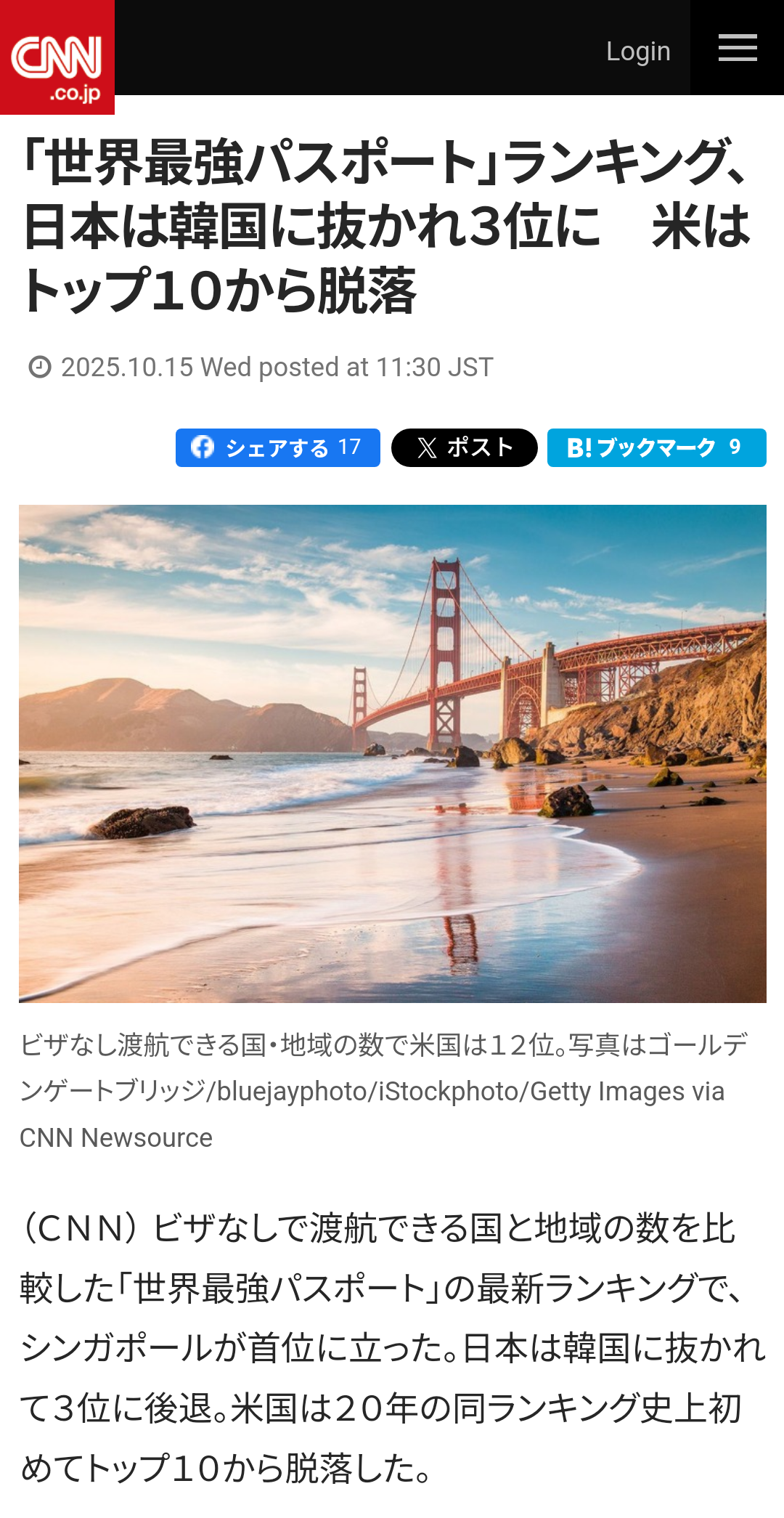Click the 世界最強パスポート headline
The image size is (784, 1518).
pyautogui.click(x=386, y=226)
